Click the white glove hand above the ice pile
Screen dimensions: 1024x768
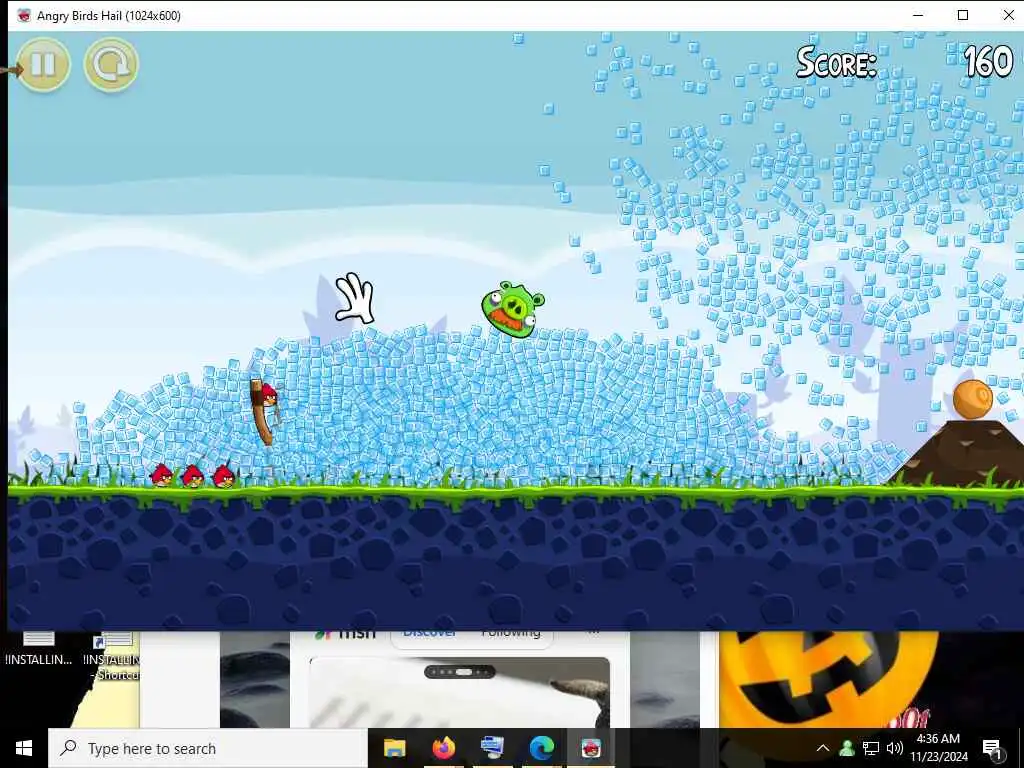tap(355, 298)
